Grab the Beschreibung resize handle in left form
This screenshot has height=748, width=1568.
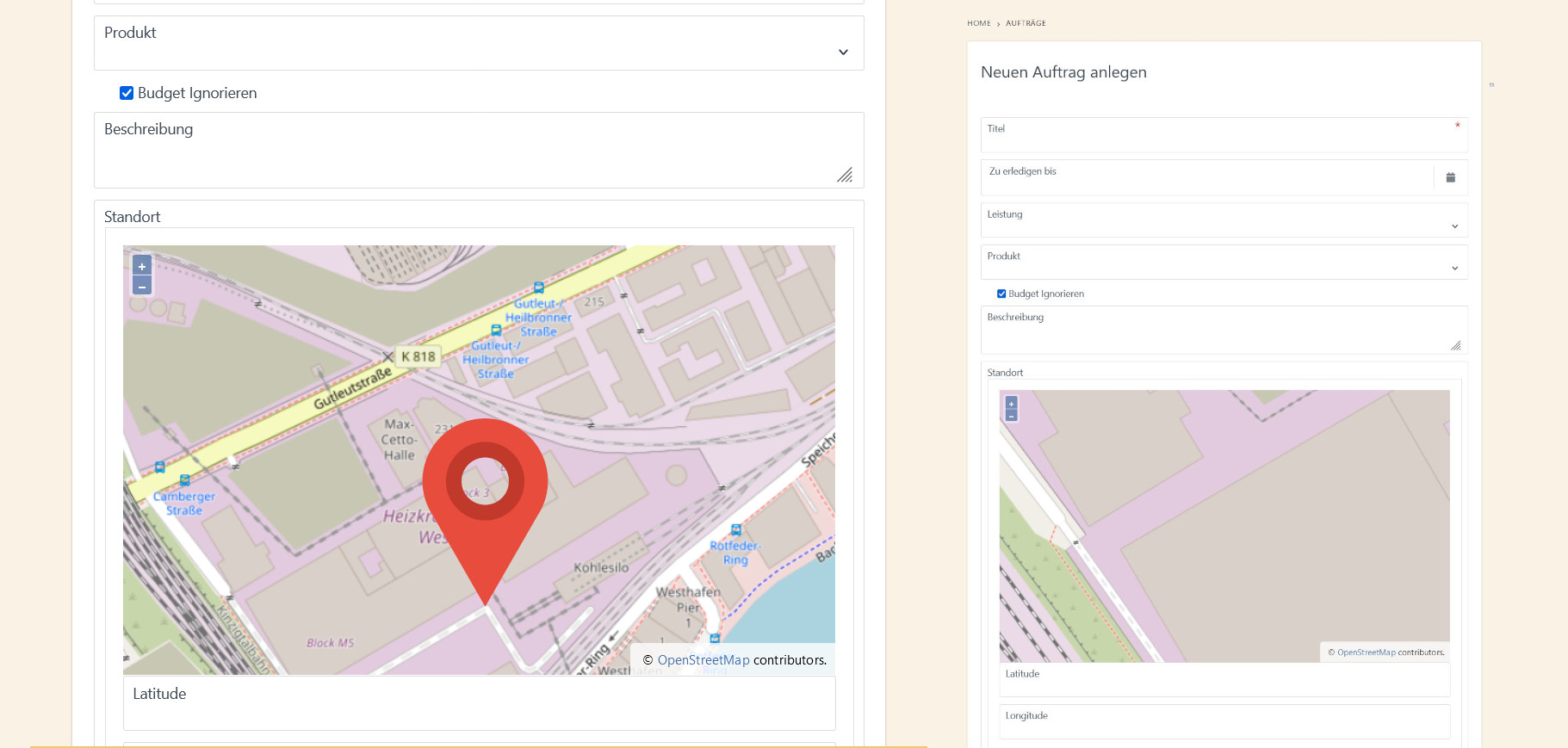[845, 175]
